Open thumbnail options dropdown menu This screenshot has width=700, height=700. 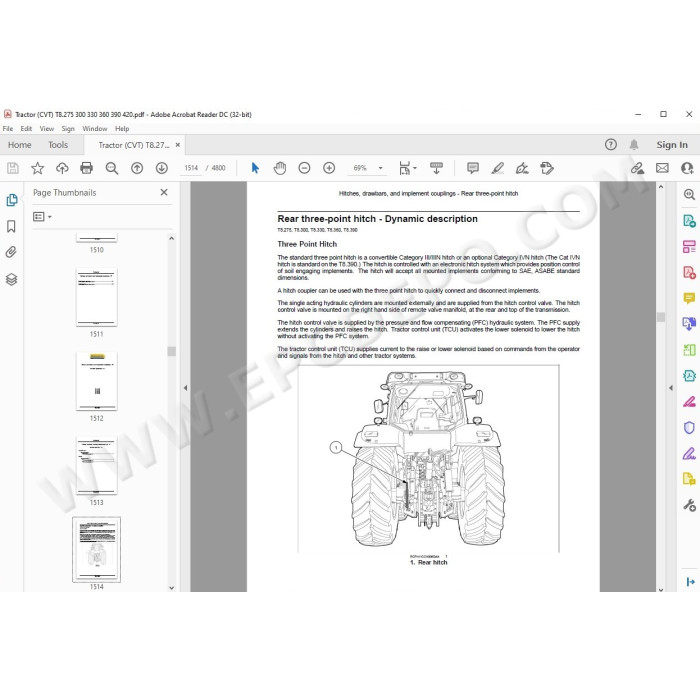click(x=42, y=217)
